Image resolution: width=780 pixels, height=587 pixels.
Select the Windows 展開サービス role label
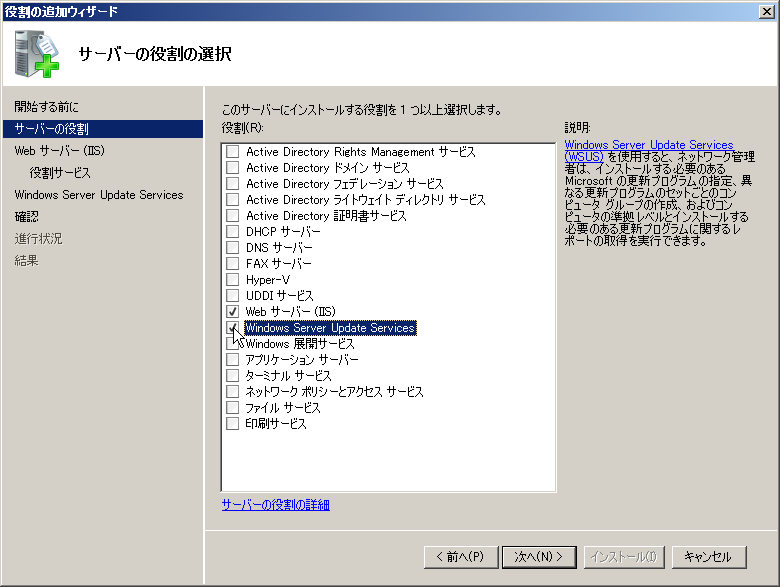tap(300, 344)
